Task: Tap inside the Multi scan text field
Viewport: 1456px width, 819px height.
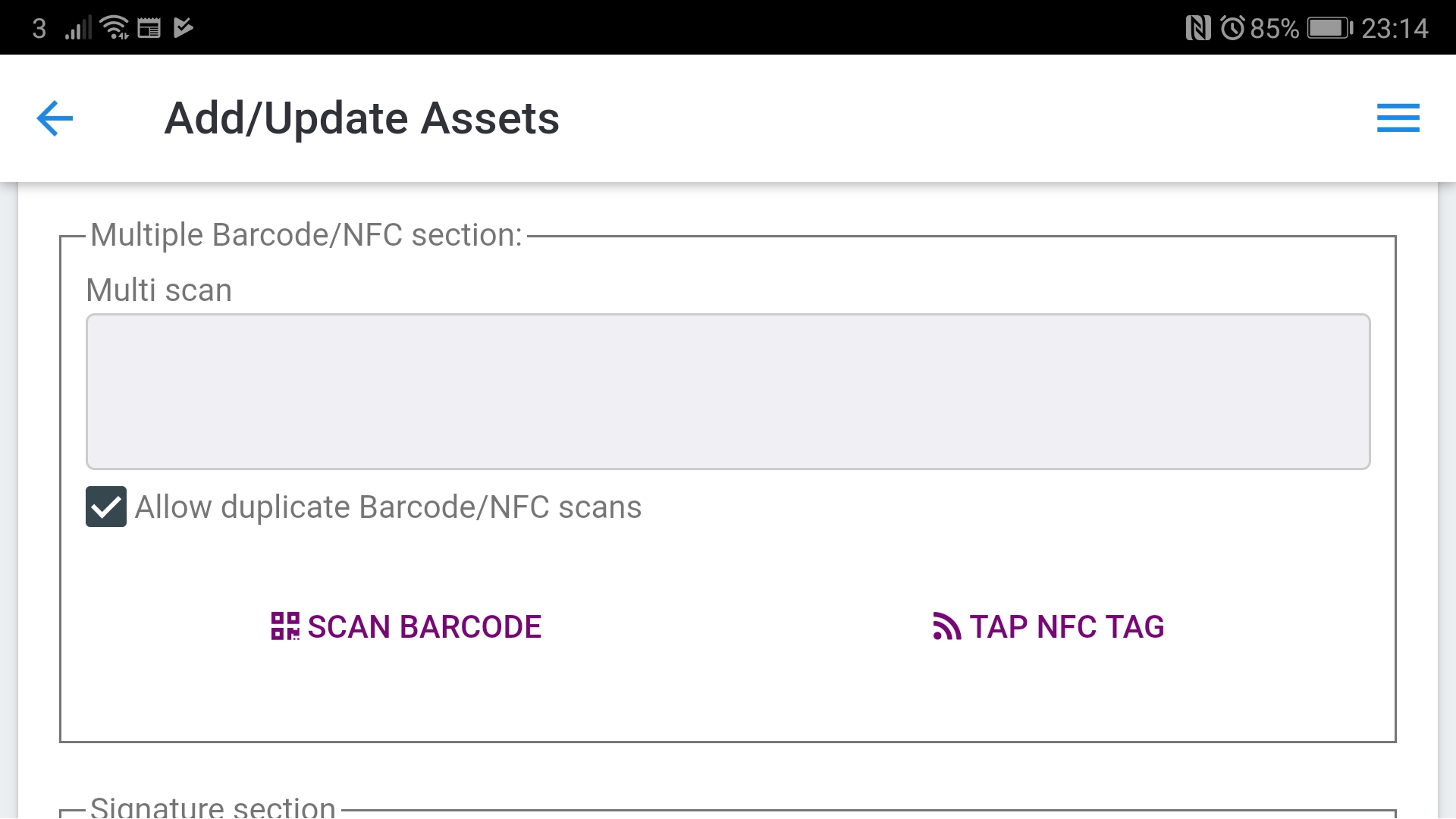Action: [726, 391]
